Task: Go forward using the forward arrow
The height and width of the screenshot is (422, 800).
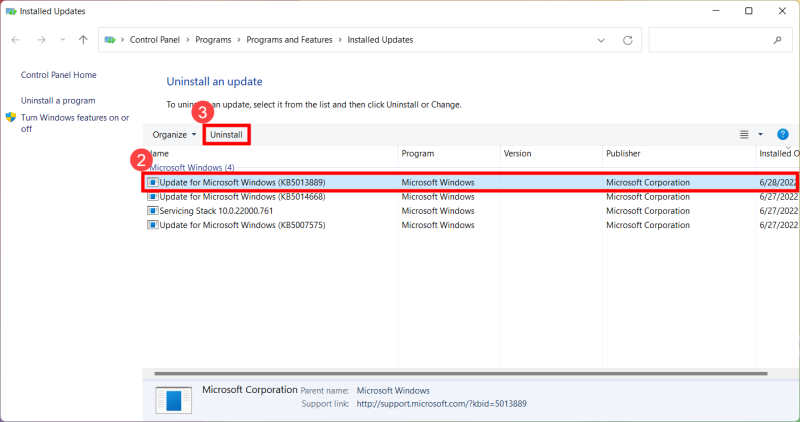Action: click(41, 40)
